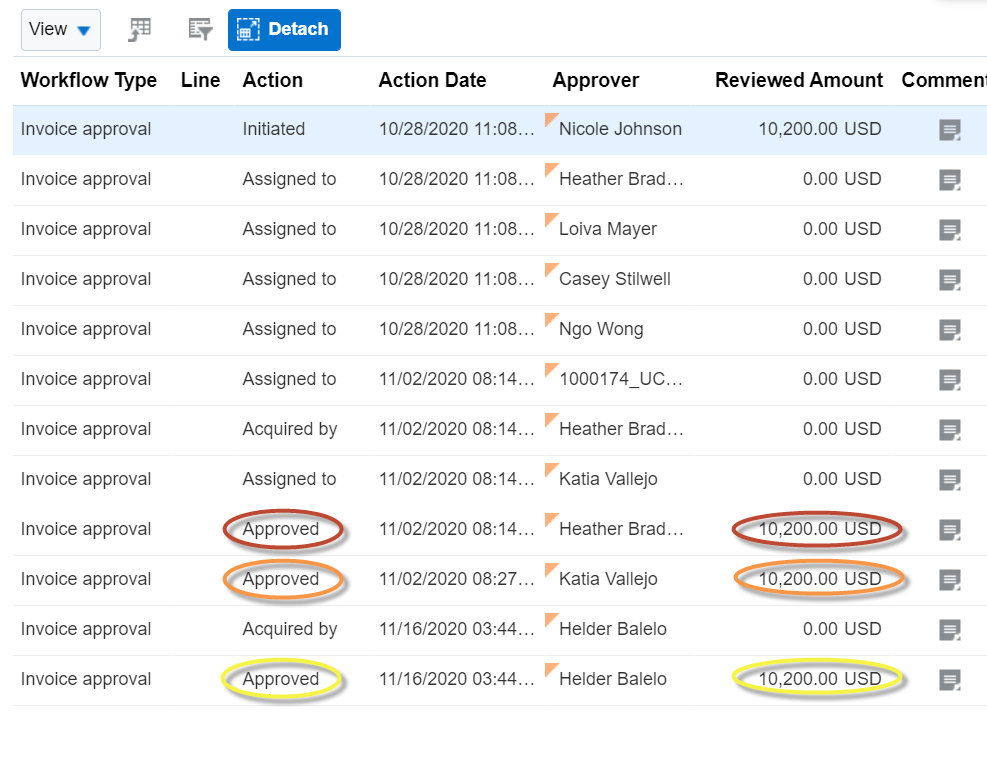
Task: Click the query by example filter icon
Action: coord(201,30)
